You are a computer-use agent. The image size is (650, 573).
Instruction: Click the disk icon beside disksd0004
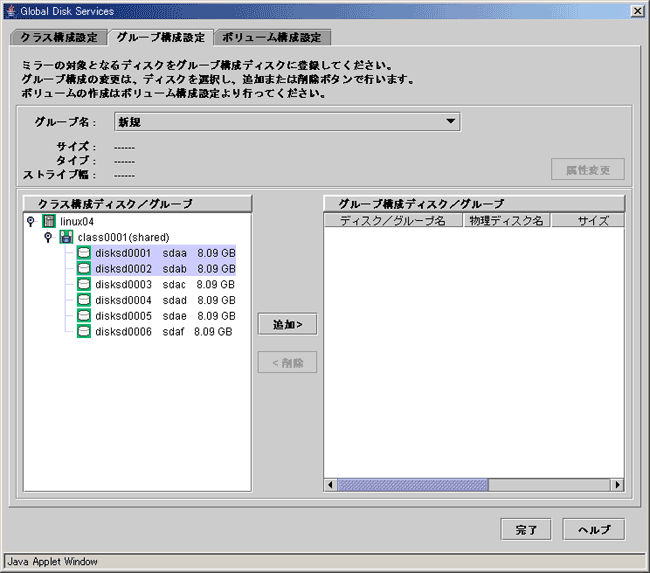click(x=84, y=300)
